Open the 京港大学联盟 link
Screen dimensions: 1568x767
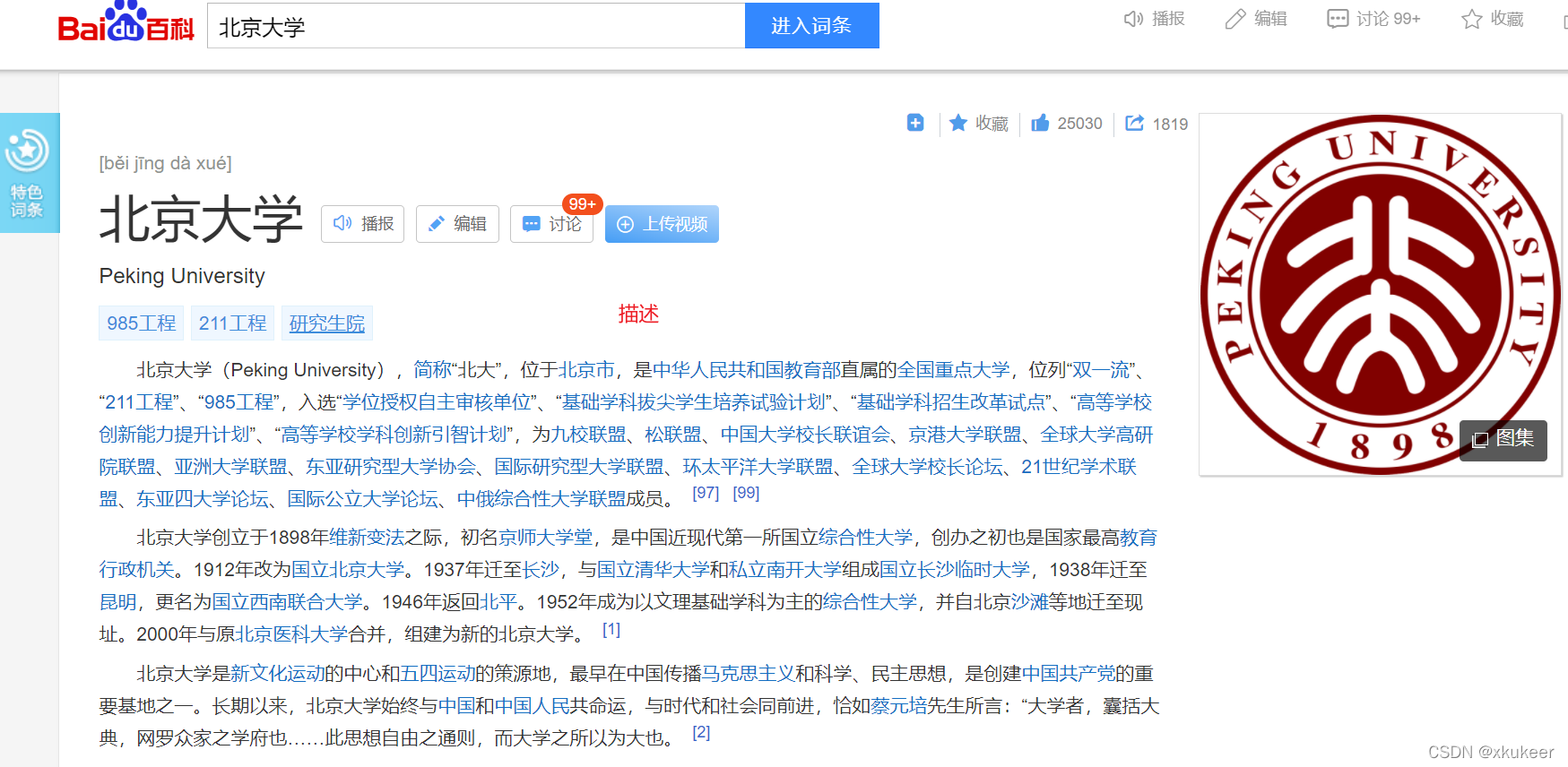click(x=966, y=435)
